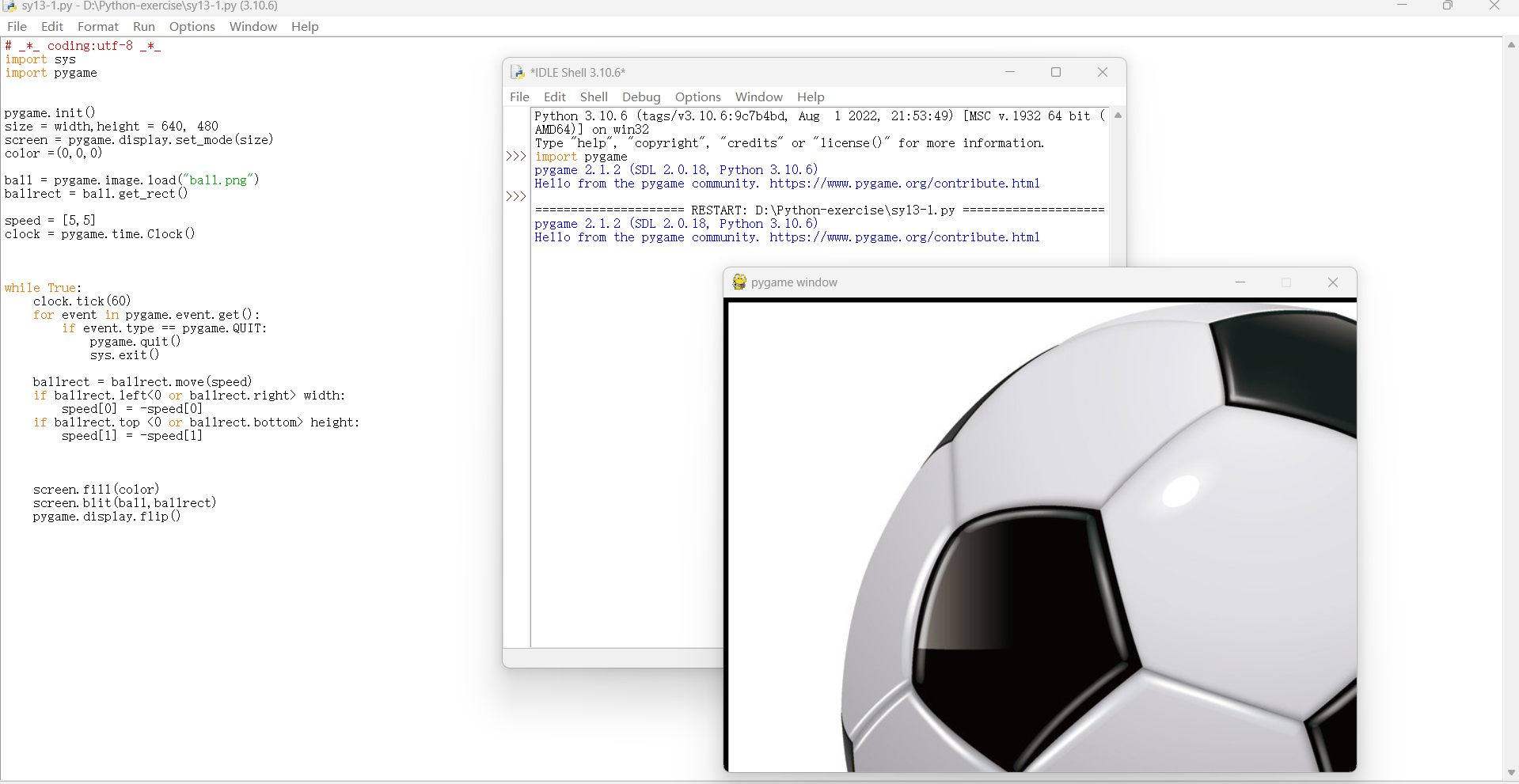The image size is (1519, 784).
Task: Click the 'sys.exit()' line
Action: pos(124,355)
